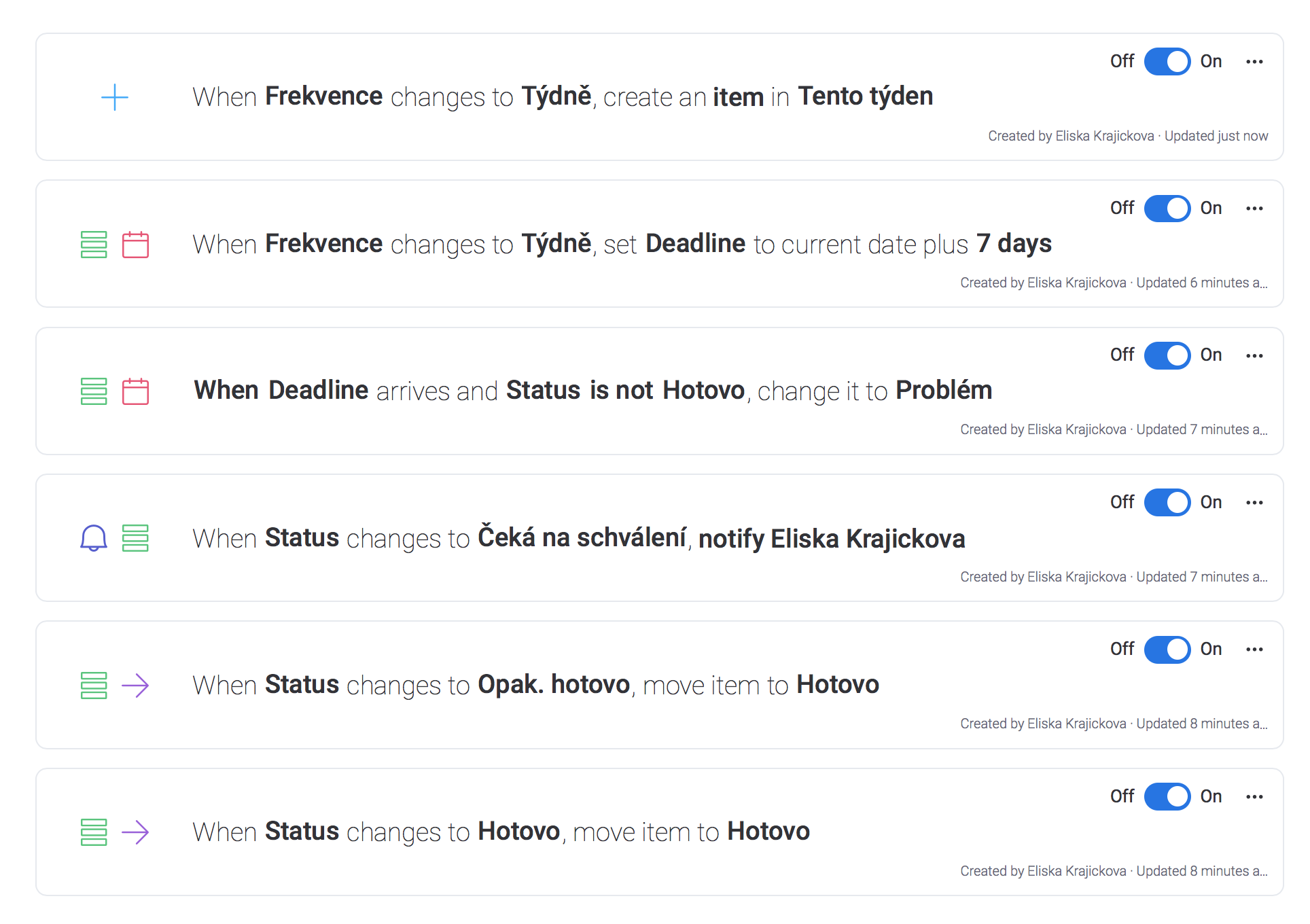This screenshot has height=924, width=1310.
Task: Open the three-dot menu for the notify automation
Action: (1254, 503)
